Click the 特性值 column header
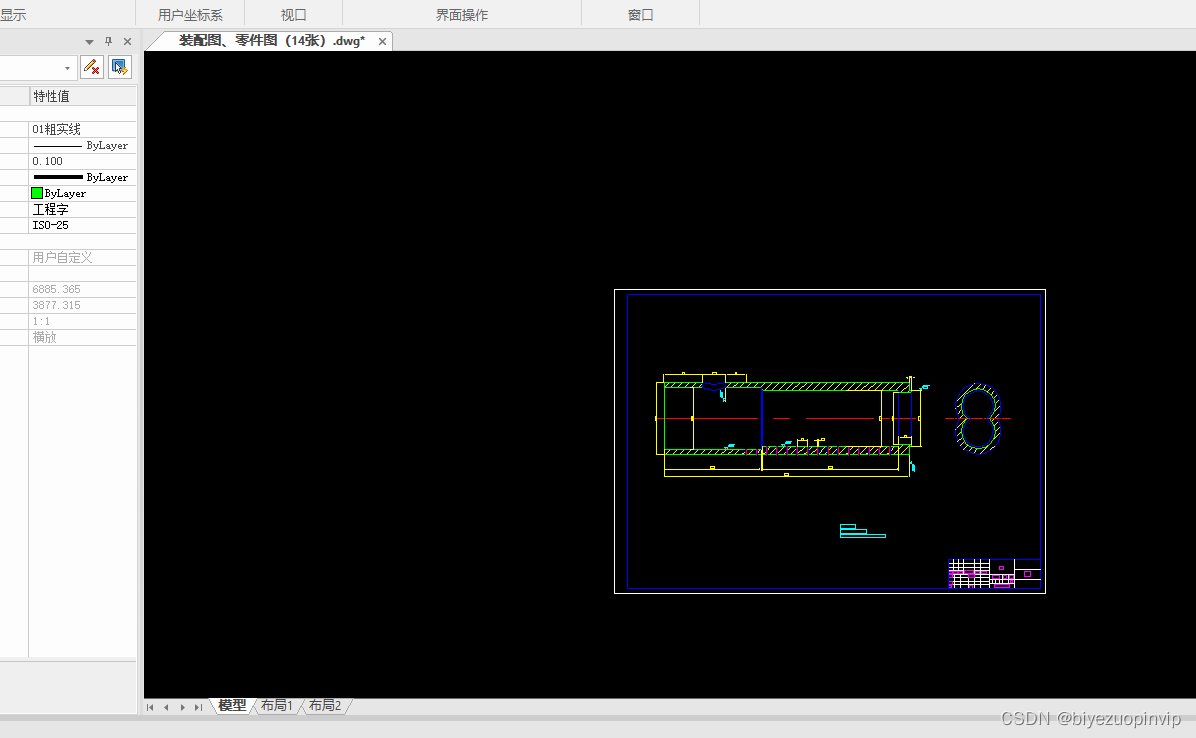 (x=82, y=96)
